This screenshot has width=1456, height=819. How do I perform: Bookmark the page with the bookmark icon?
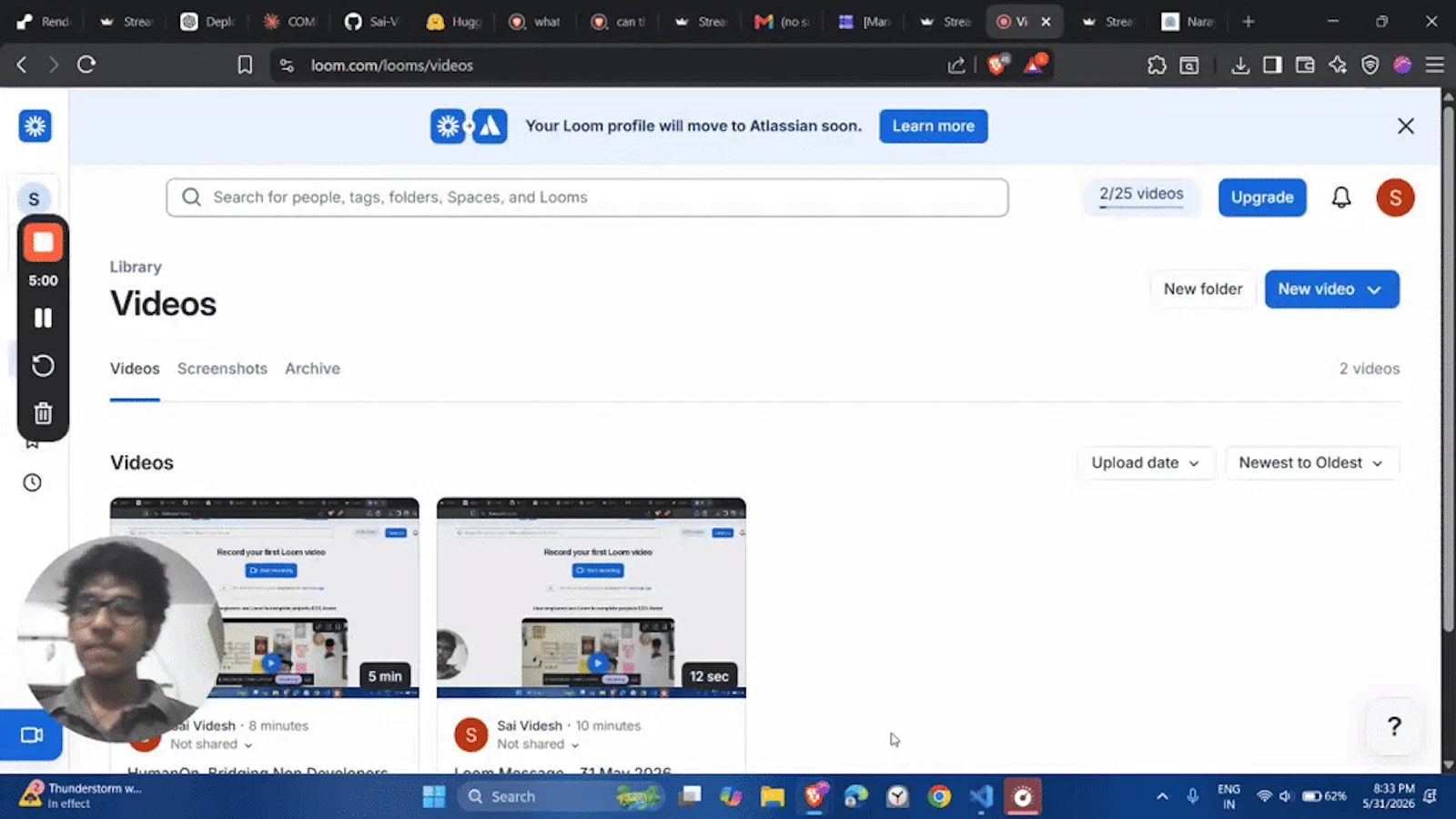coord(245,65)
